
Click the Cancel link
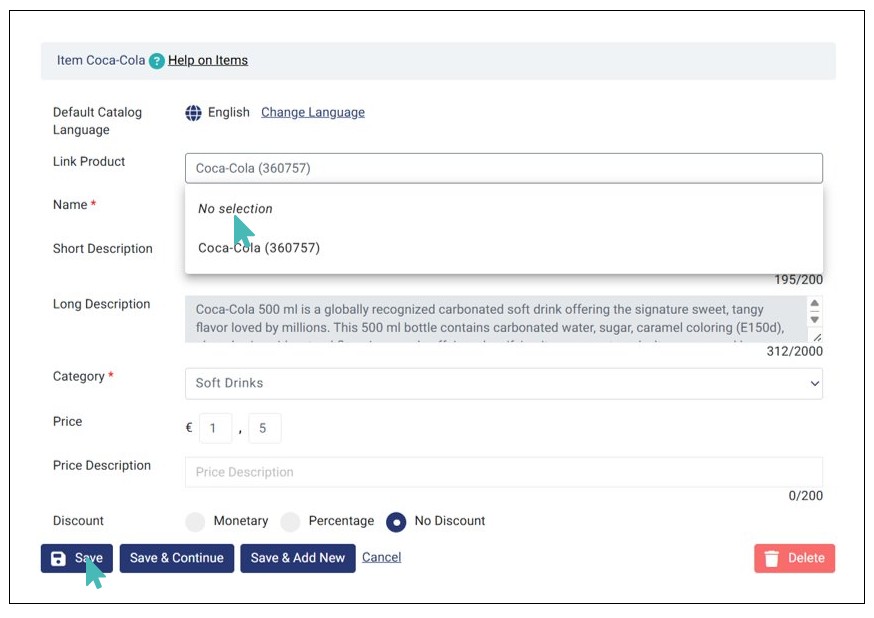381,557
